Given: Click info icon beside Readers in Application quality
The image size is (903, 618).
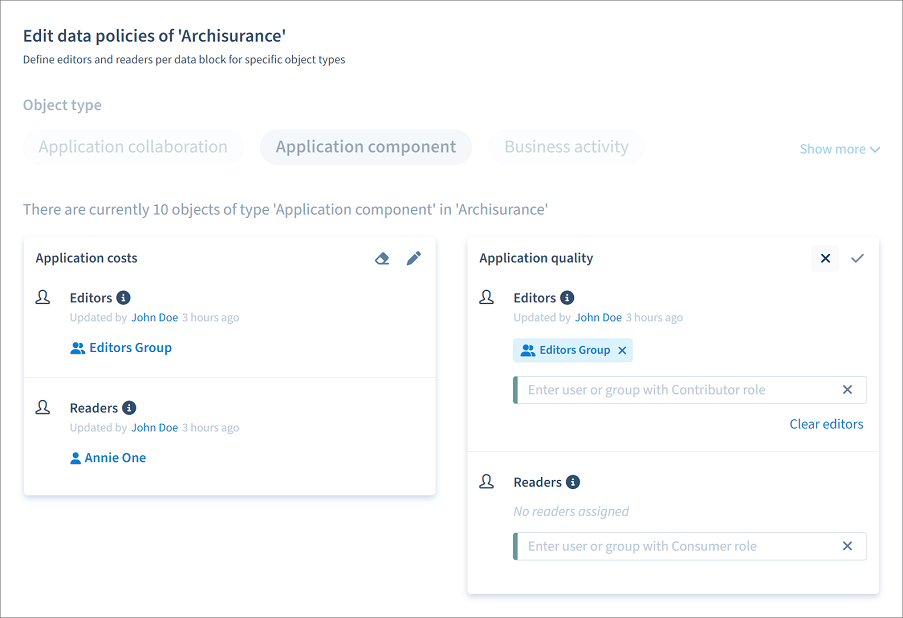Looking at the screenshot, I should click(573, 482).
